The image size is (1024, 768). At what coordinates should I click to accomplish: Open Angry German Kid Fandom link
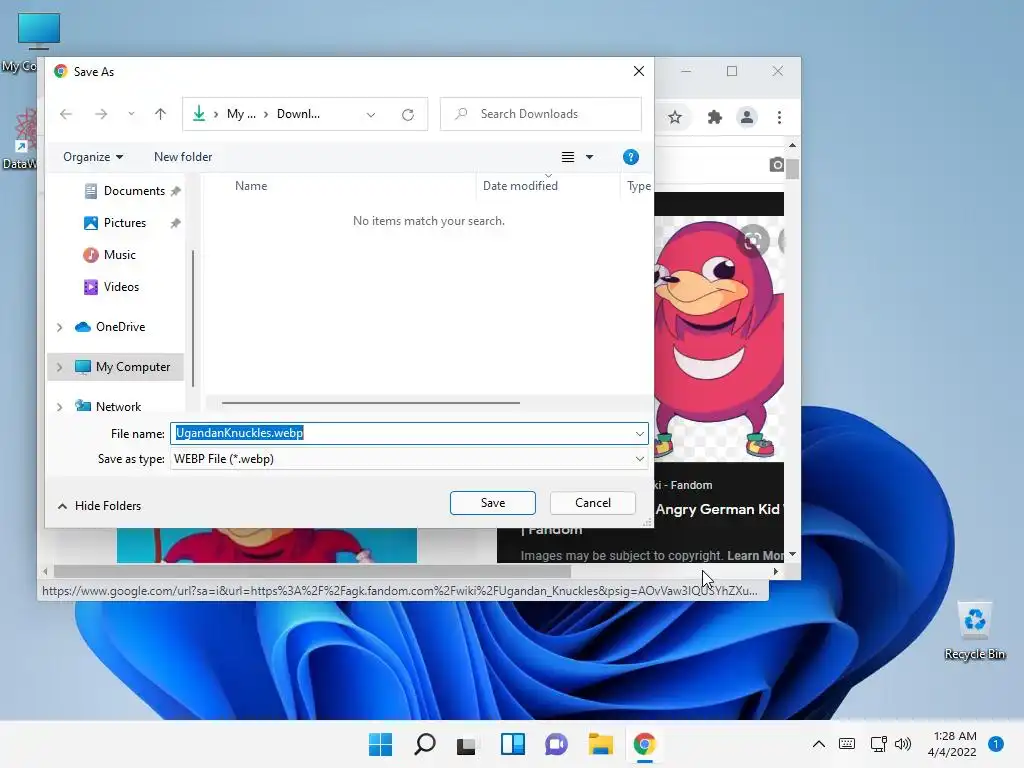(x=719, y=509)
